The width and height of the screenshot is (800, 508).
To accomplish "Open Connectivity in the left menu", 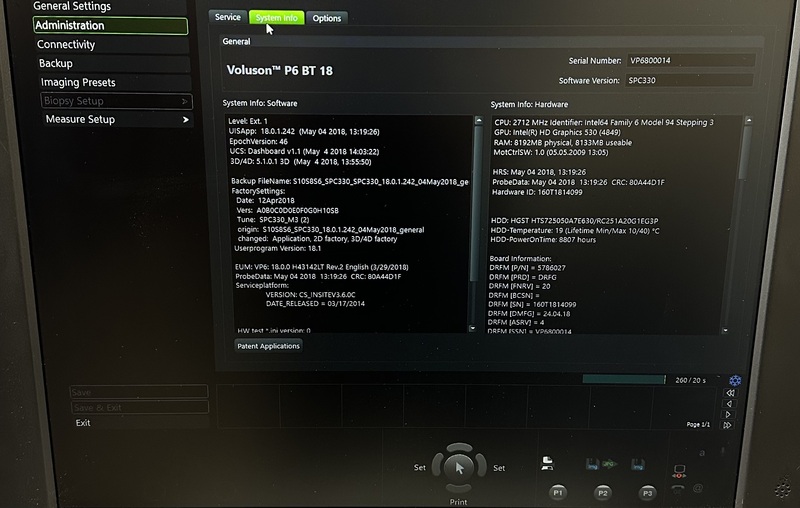I will point(66,45).
